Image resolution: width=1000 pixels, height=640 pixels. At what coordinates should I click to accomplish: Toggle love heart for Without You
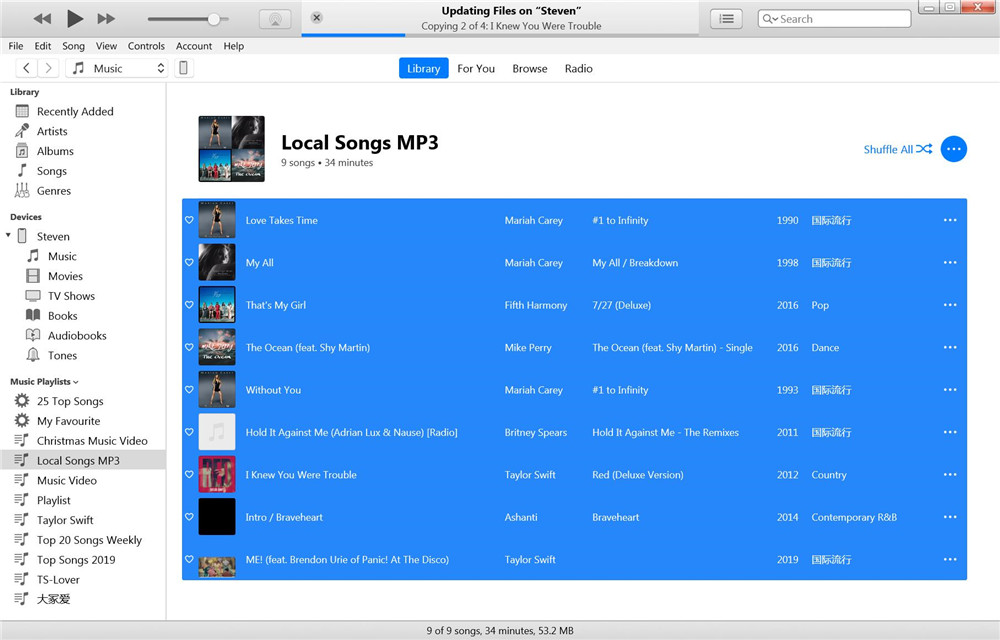coord(189,389)
